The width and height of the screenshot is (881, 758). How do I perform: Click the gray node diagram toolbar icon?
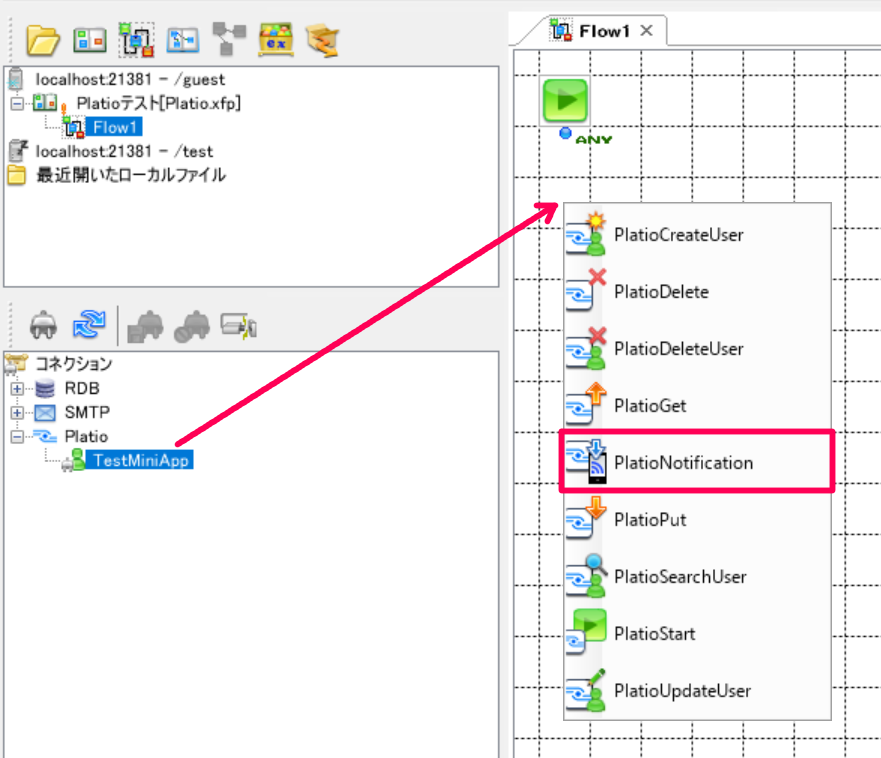pos(229,39)
